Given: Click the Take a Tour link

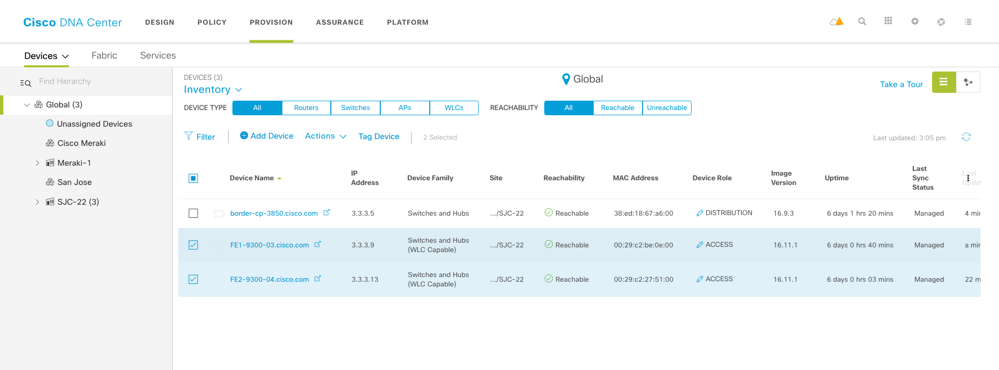Looking at the screenshot, I should coord(902,84).
